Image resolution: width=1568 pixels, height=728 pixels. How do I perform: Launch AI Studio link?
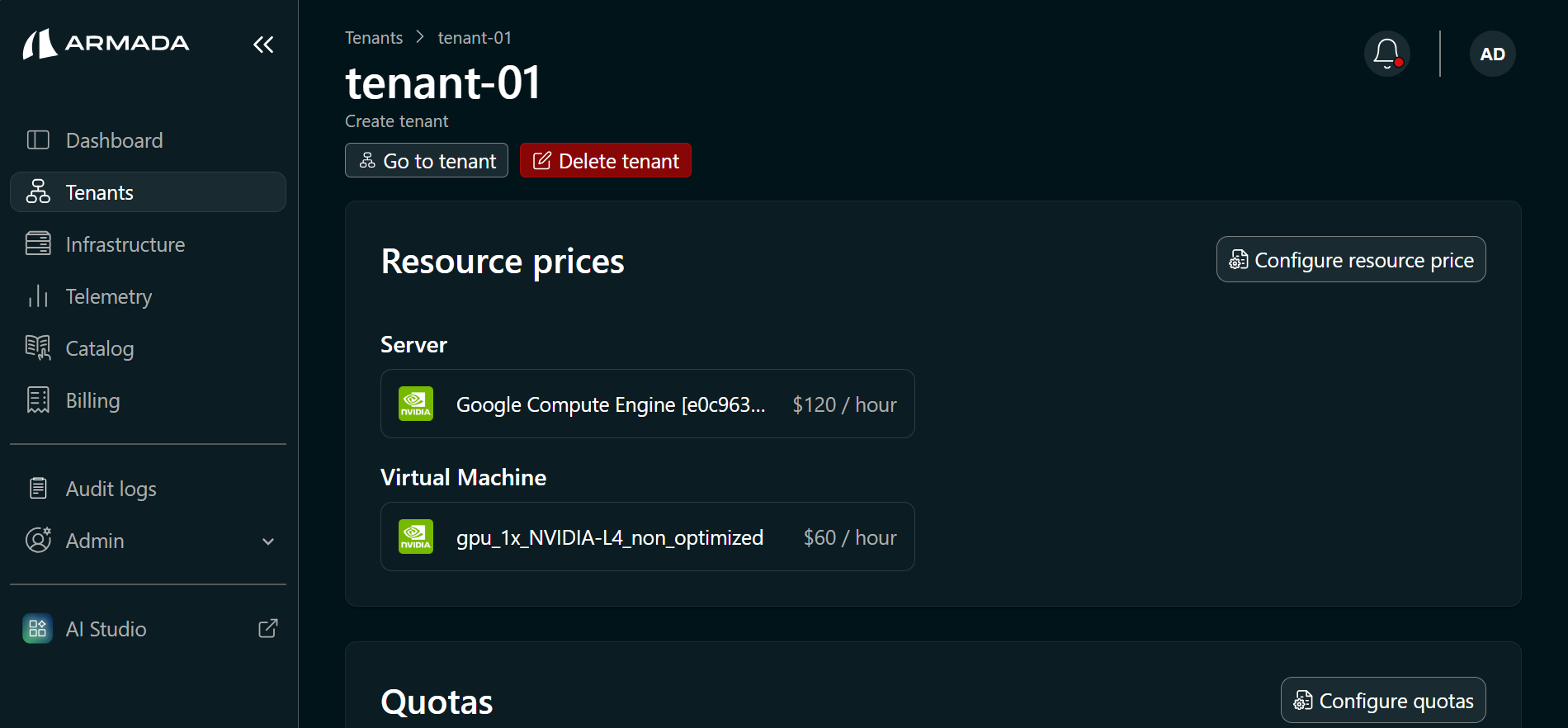pyautogui.click(x=148, y=629)
